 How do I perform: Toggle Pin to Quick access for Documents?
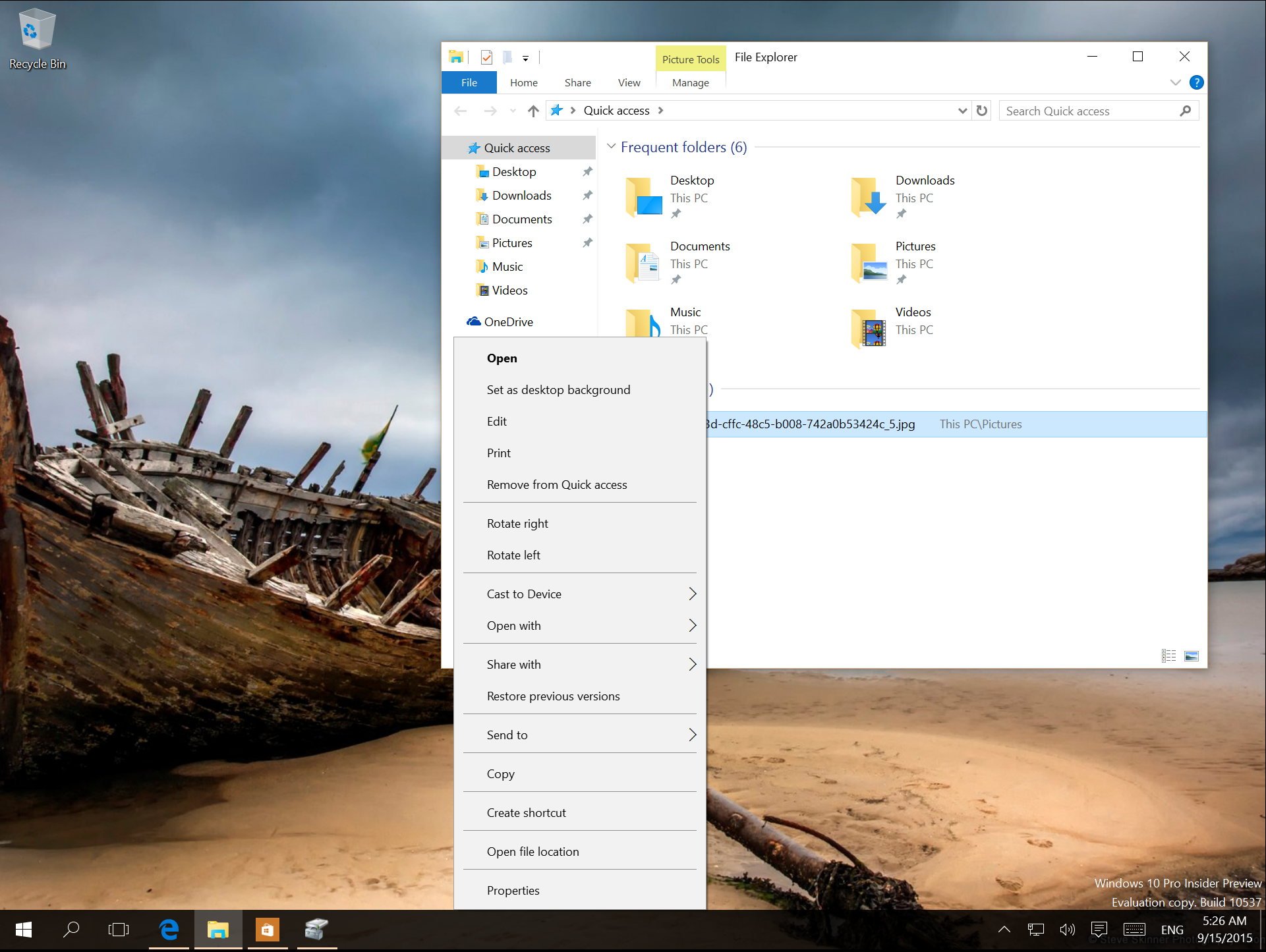(x=588, y=219)
